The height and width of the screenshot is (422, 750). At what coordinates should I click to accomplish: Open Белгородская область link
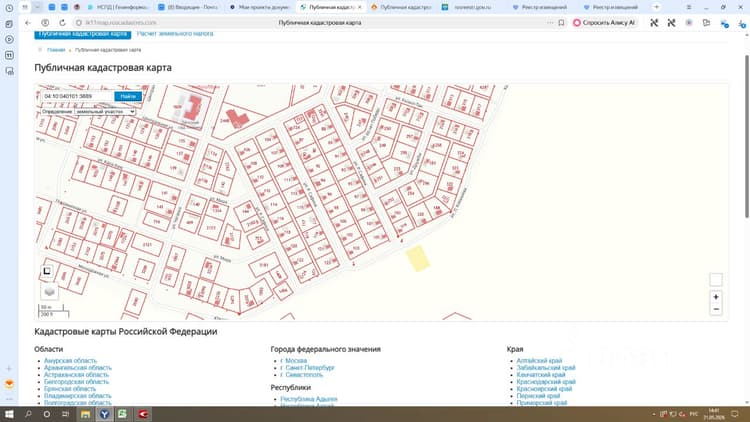click(76, 382)
